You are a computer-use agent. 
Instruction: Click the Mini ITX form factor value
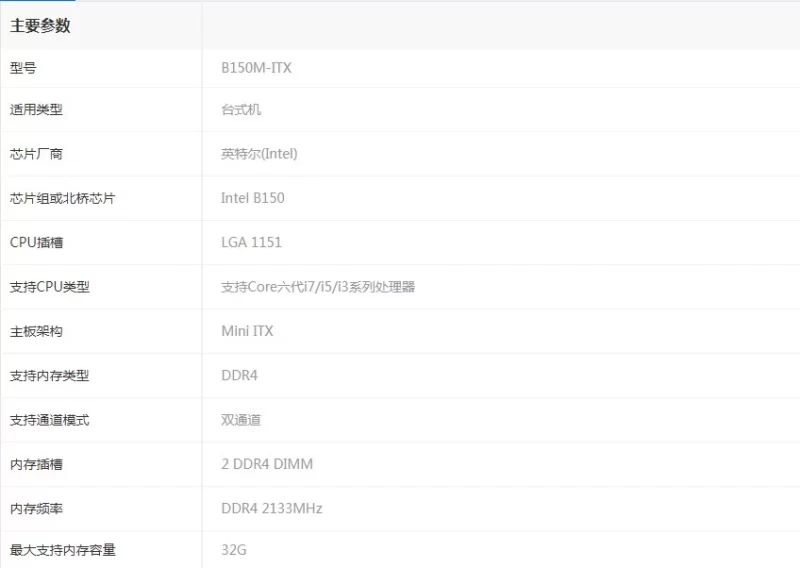(247, 331)
